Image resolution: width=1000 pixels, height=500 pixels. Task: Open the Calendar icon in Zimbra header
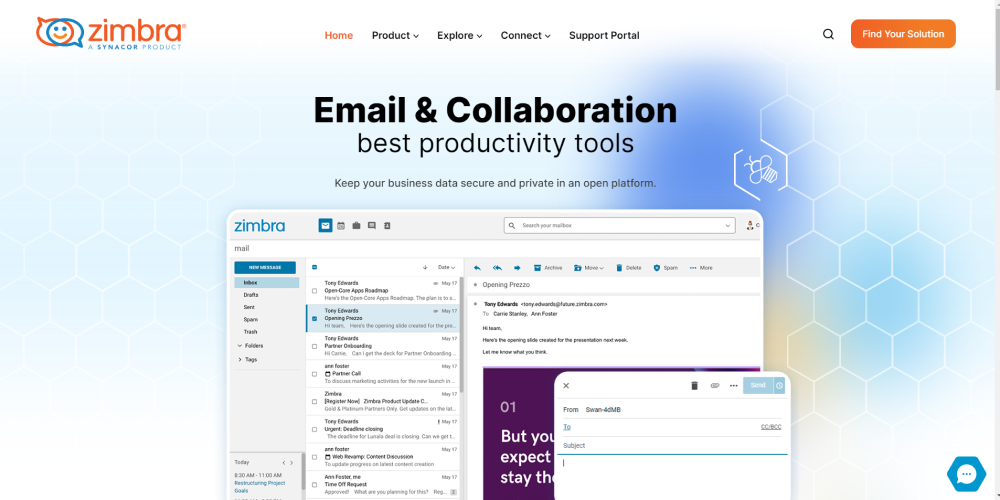click(x=341, y=226)
